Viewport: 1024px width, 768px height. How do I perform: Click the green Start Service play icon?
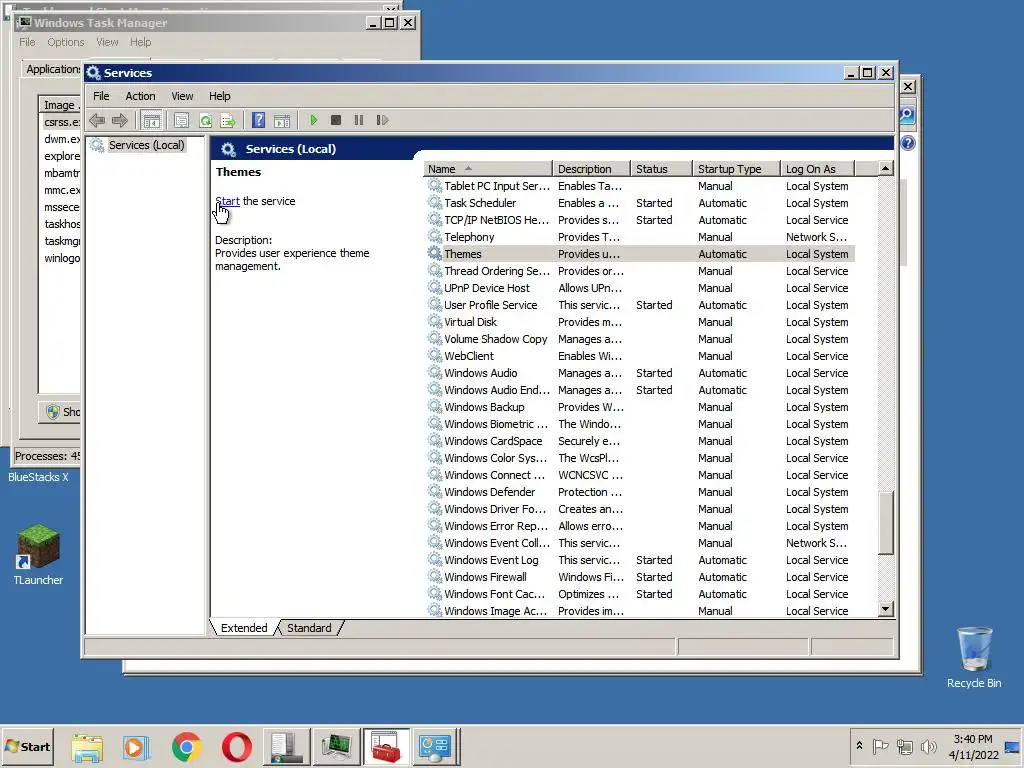click(x=313, y=120)
